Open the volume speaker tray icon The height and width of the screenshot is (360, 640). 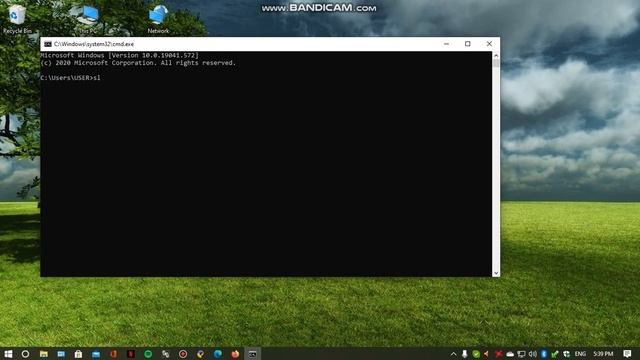(533, 354)
